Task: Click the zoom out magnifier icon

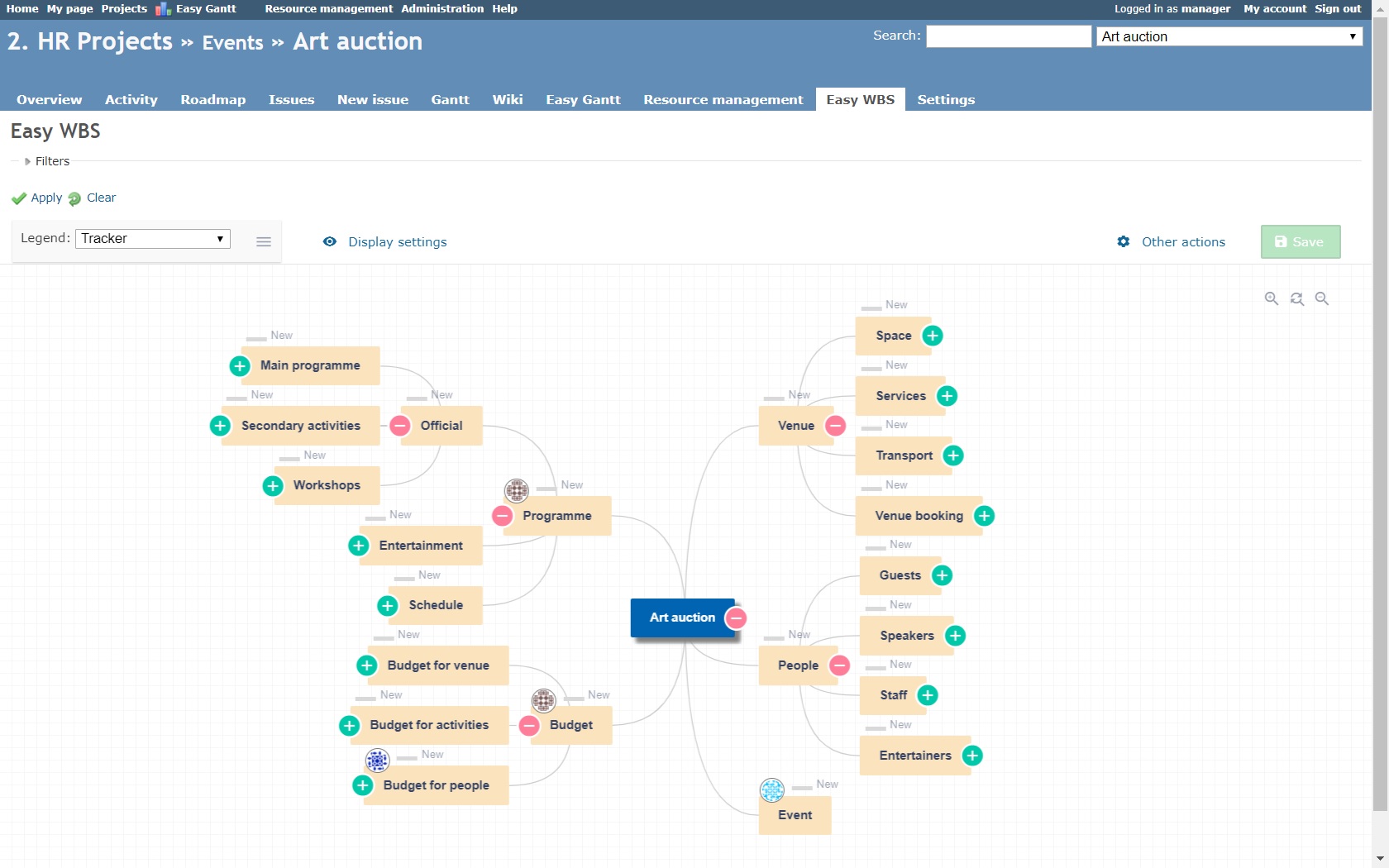Action: point(1322,298)
